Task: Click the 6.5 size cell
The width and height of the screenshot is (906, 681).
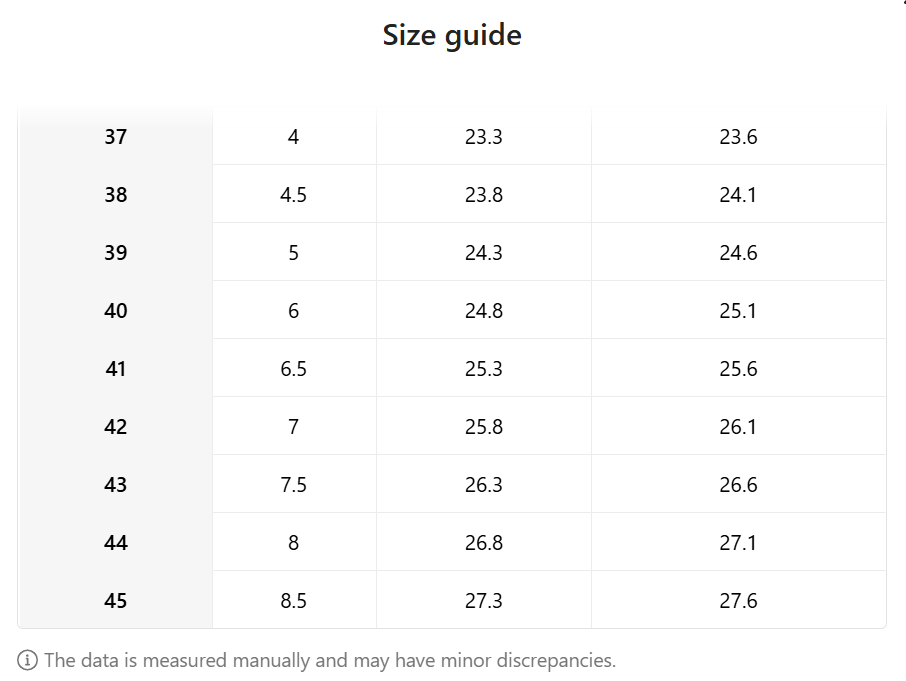Action: (293, 369)
